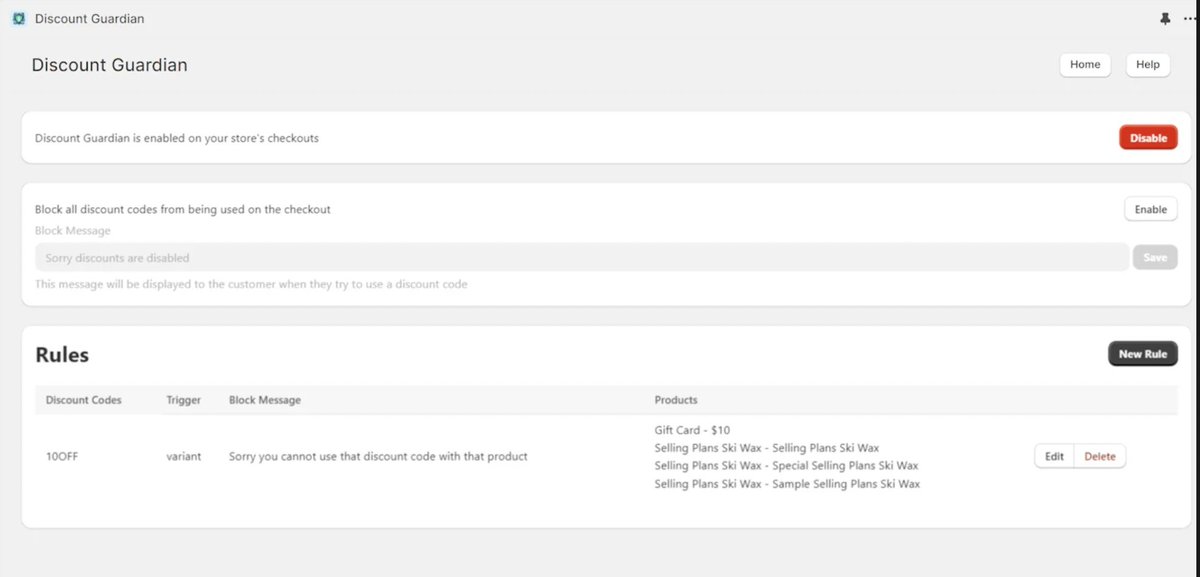Viewport: 1200px width, 577px height.
Task: Delete the 10OFF rule
Action: [x=1100, y=456]
